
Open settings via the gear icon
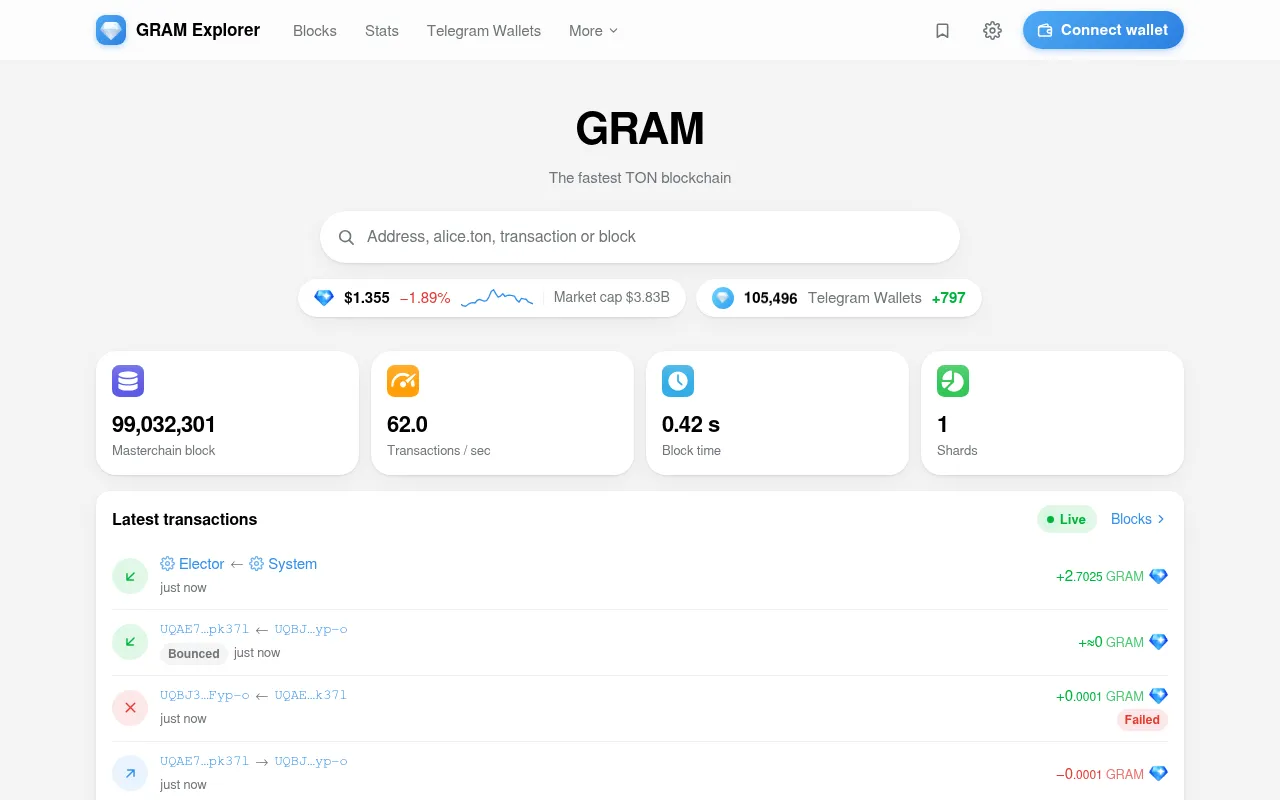992,31
